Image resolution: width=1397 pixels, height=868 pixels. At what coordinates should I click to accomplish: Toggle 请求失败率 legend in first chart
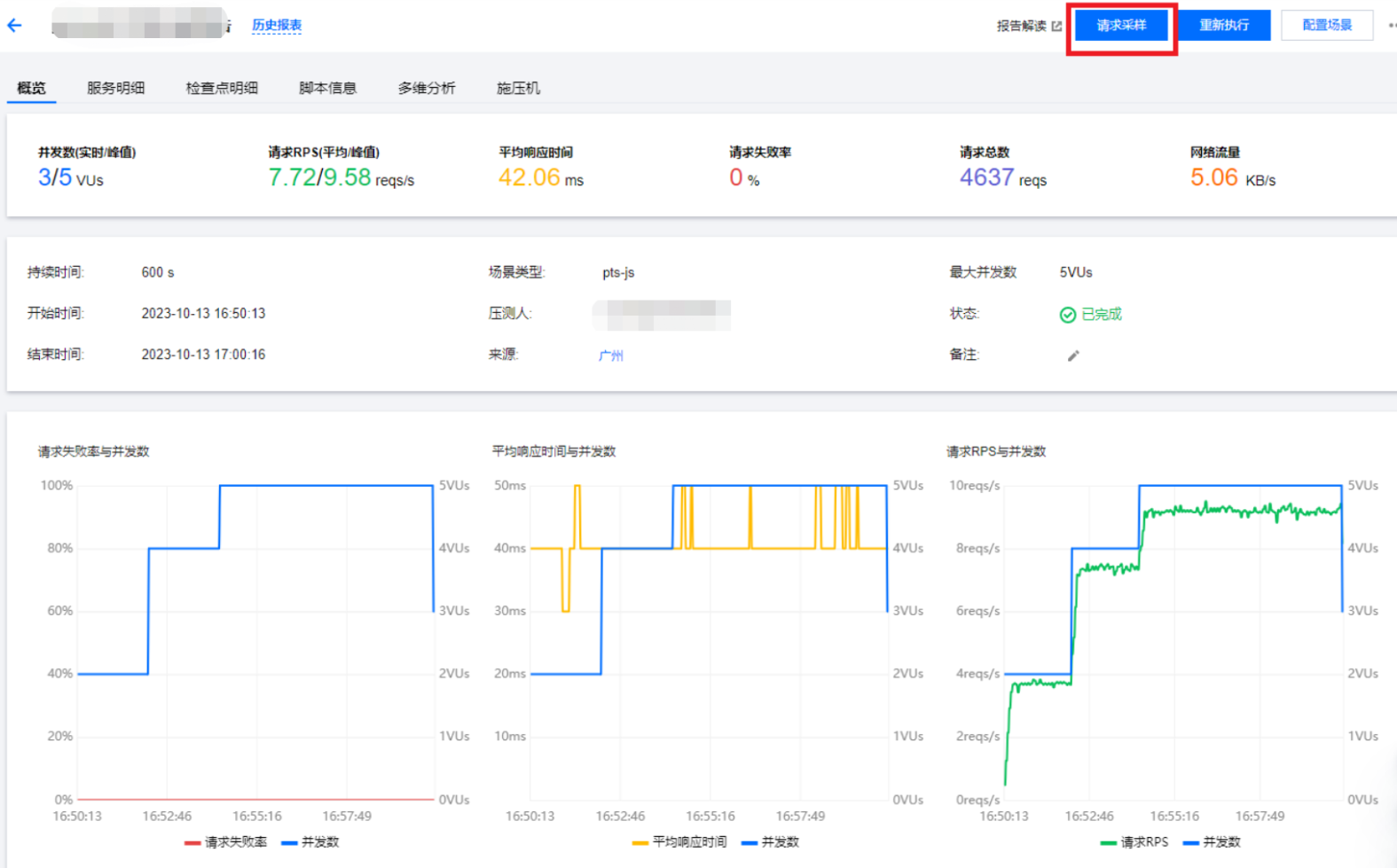(226, 842)
